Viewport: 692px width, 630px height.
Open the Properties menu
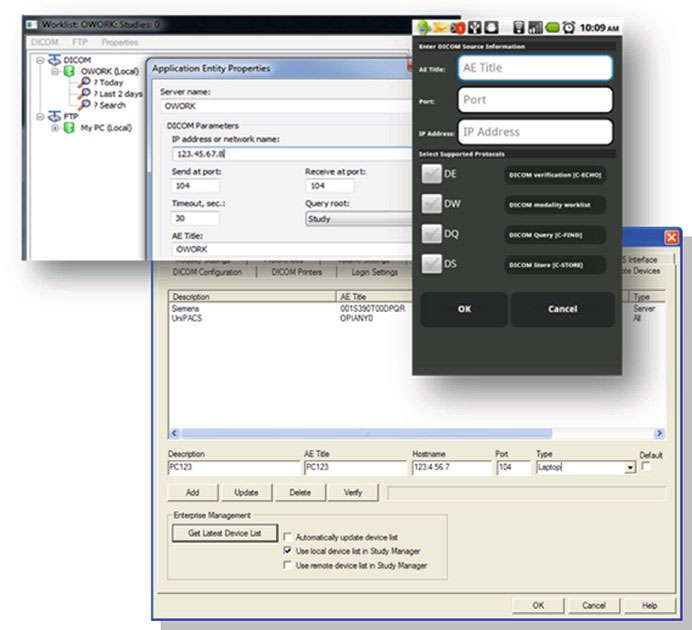coord(120,42)
